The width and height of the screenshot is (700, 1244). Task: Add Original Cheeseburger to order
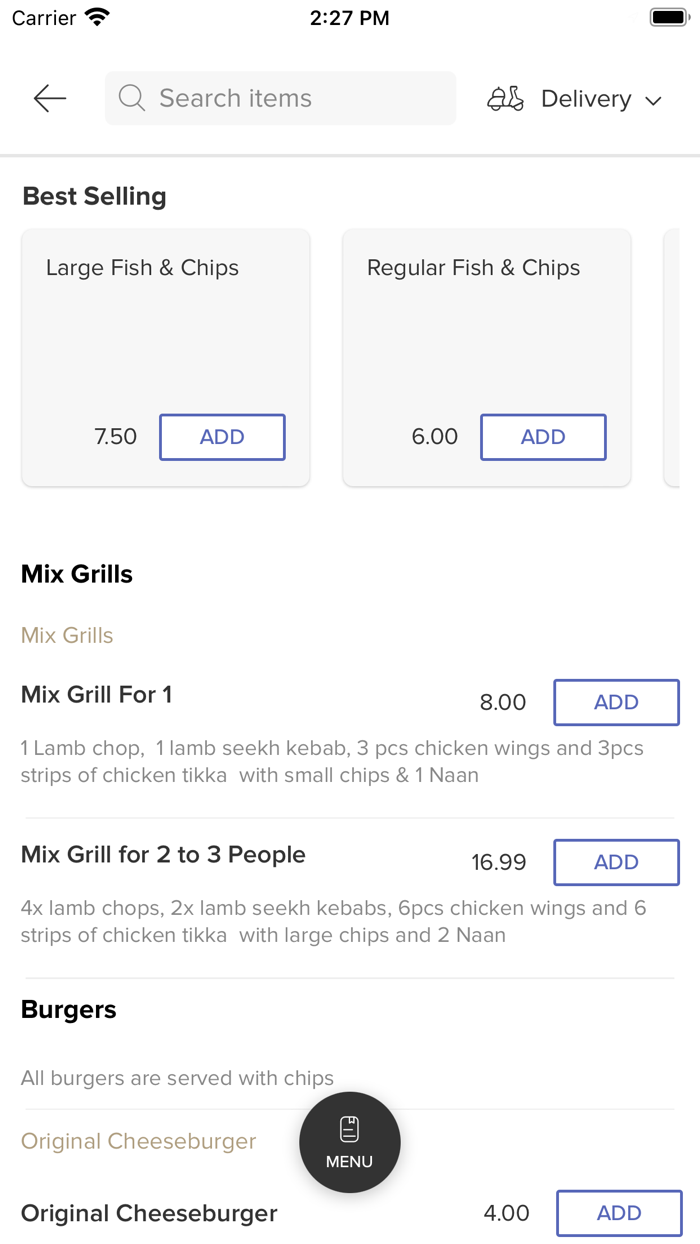tap(619, 1213)
